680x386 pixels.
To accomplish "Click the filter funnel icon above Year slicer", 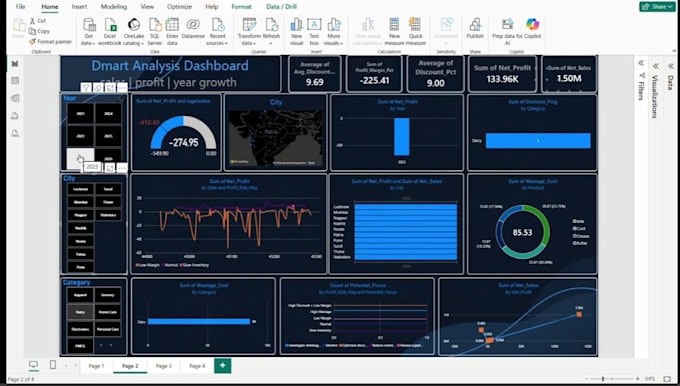I will (86, 88).
